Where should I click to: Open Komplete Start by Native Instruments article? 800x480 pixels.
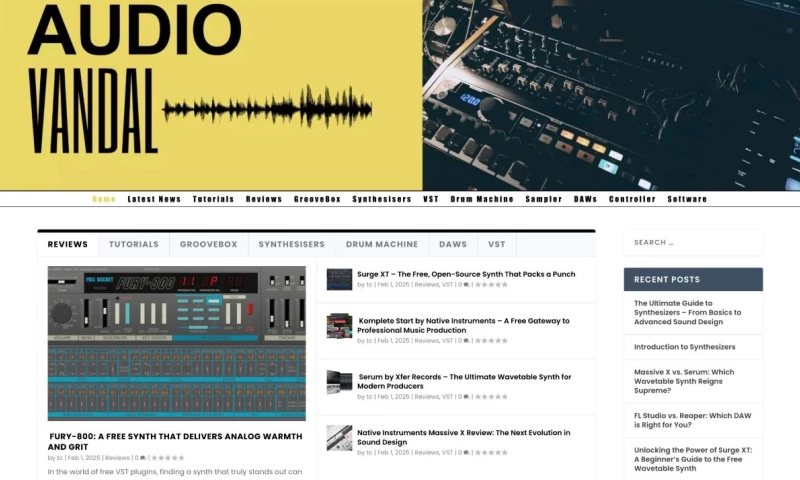463,325
